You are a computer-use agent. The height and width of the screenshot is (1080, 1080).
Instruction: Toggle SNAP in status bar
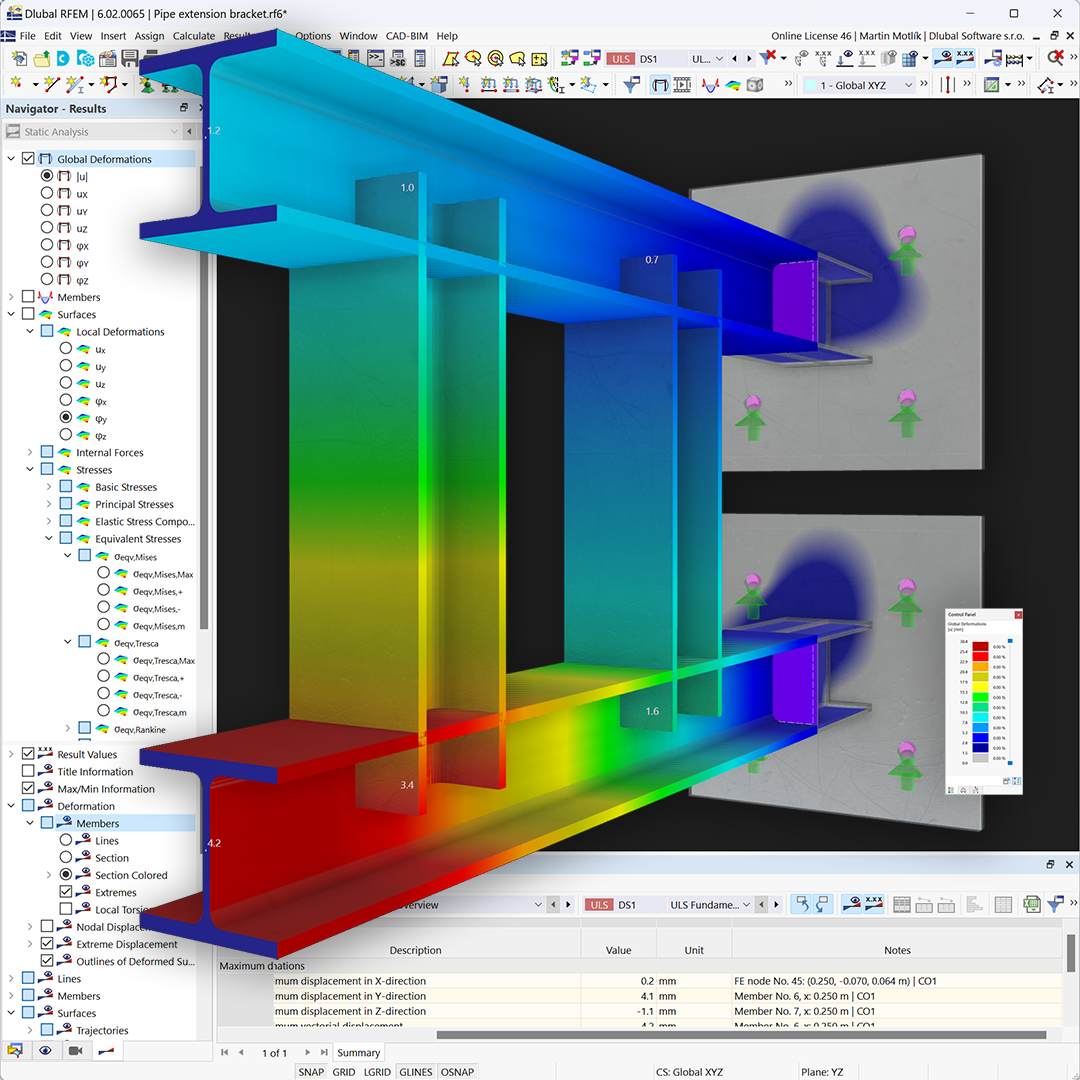(x=311, y=1072)
